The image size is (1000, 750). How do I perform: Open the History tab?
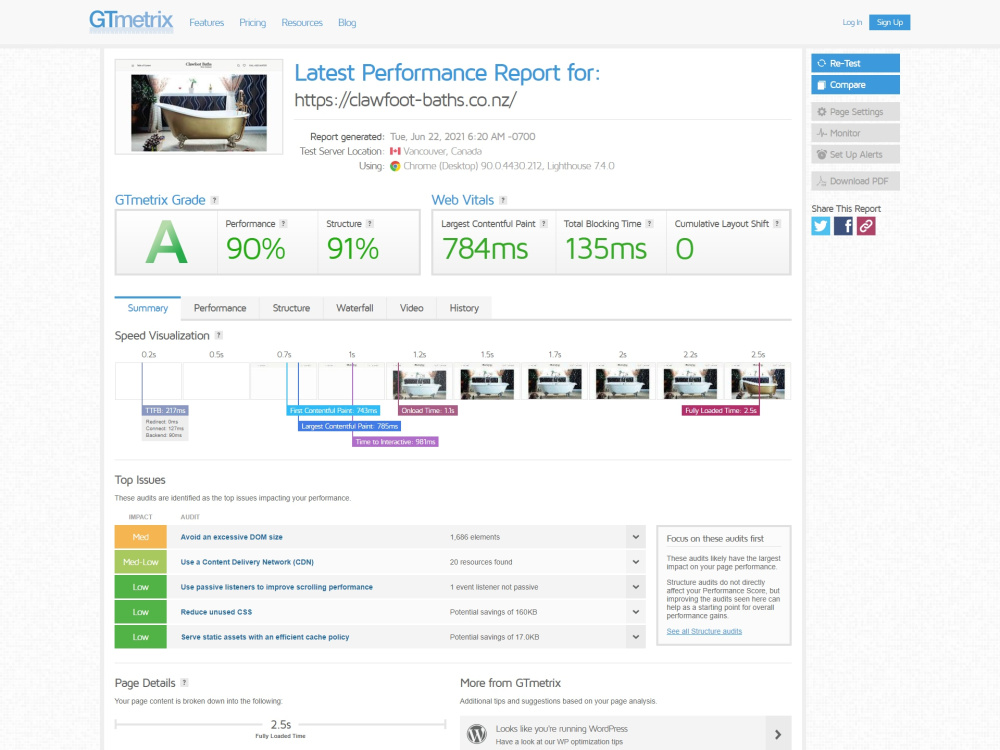[x=464, y=308]
